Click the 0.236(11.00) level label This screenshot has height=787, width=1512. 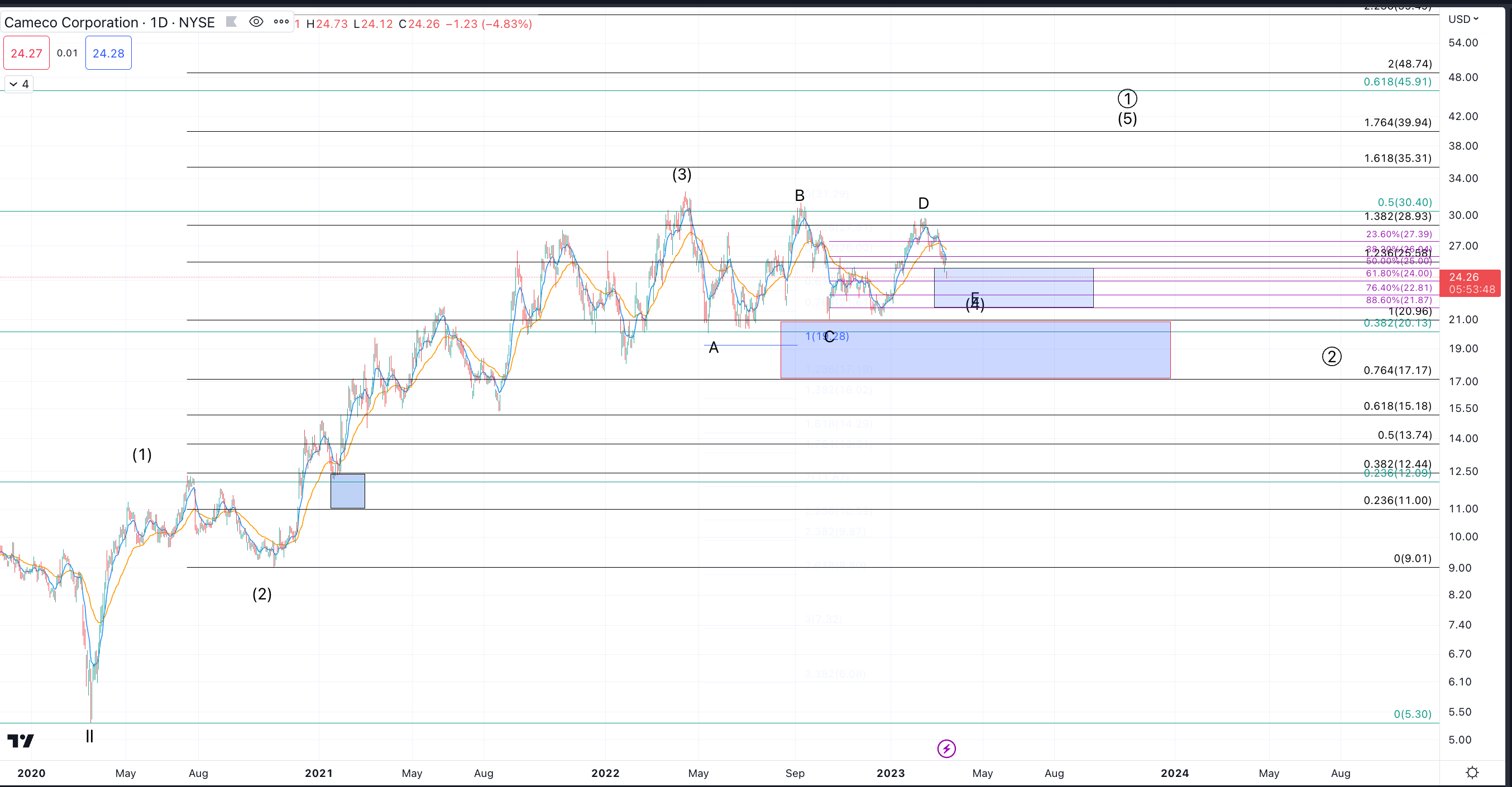coord(1397,501)
